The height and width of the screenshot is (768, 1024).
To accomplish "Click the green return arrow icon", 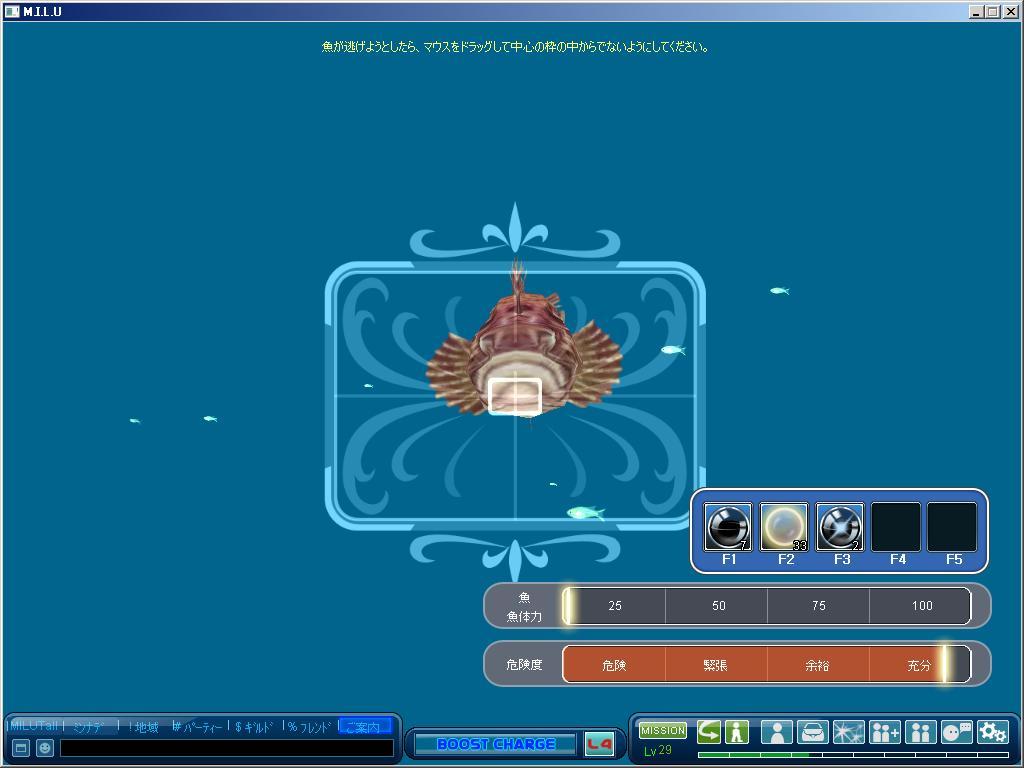I will coord(709,732).
